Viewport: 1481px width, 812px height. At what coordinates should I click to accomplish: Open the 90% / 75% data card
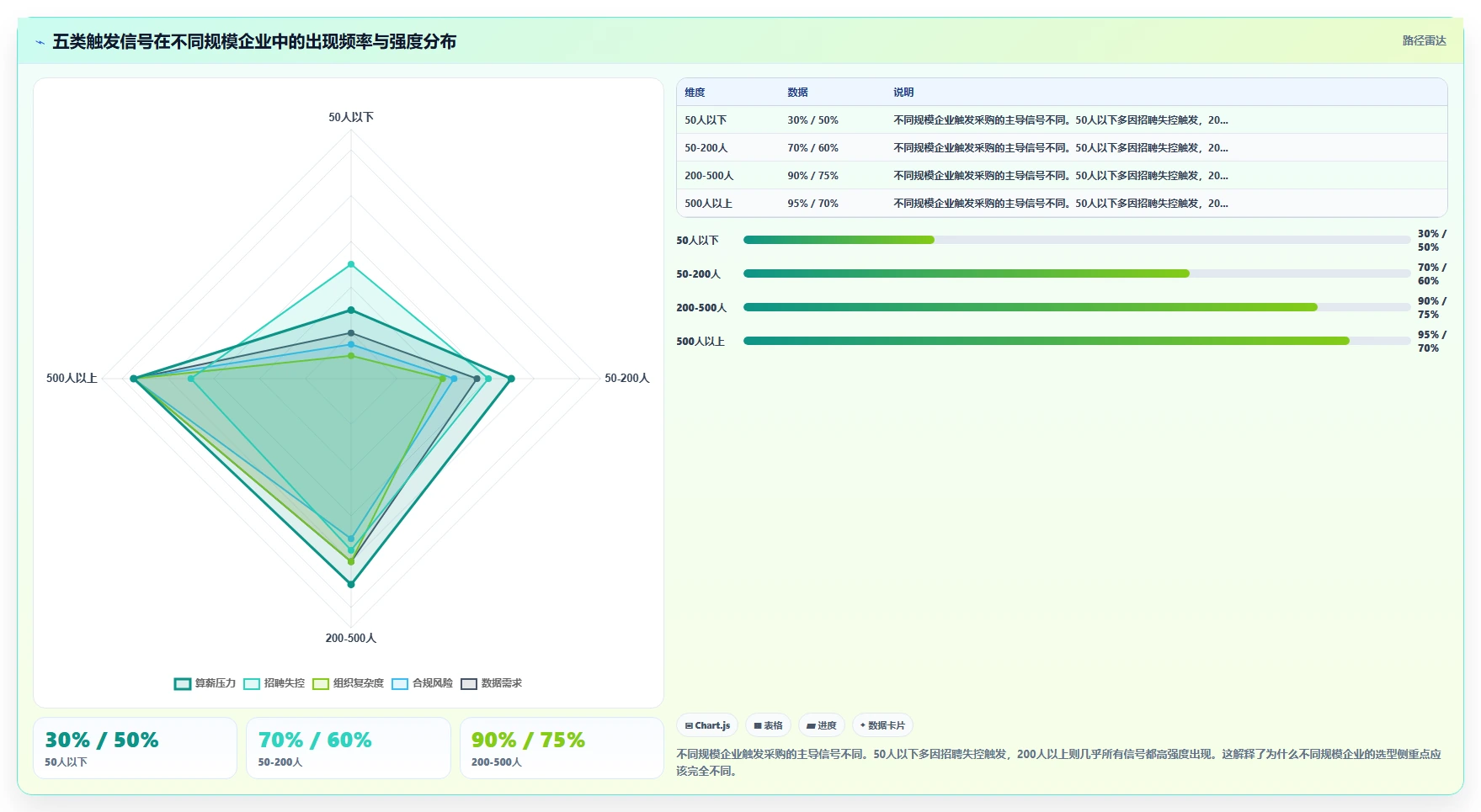tap(562, 748)
